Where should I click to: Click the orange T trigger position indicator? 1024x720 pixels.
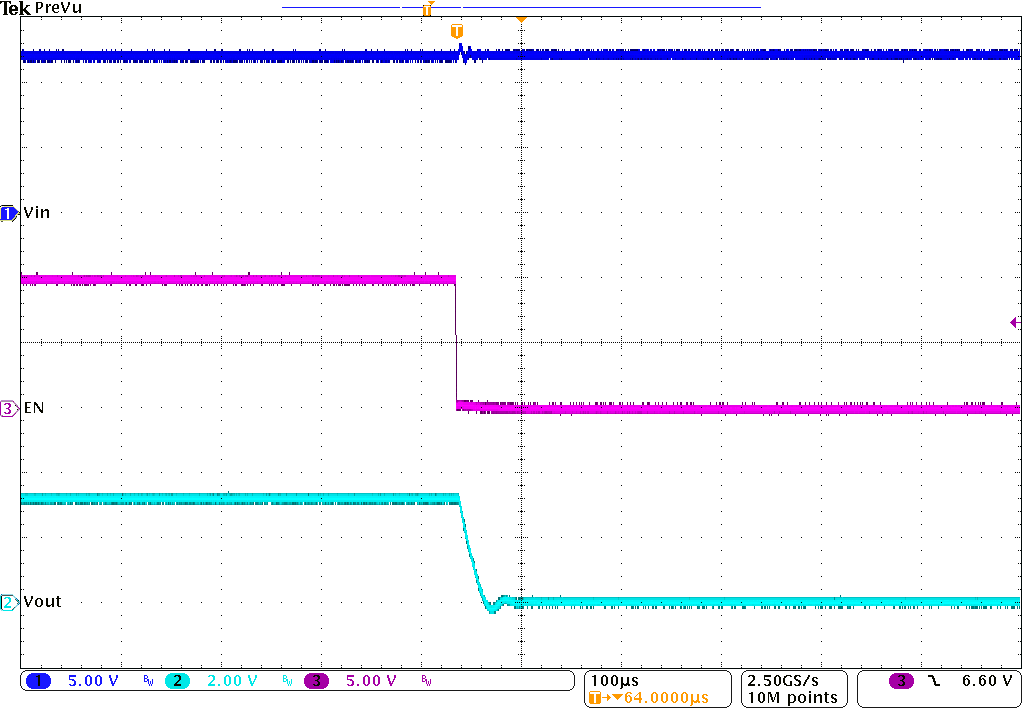457,31
